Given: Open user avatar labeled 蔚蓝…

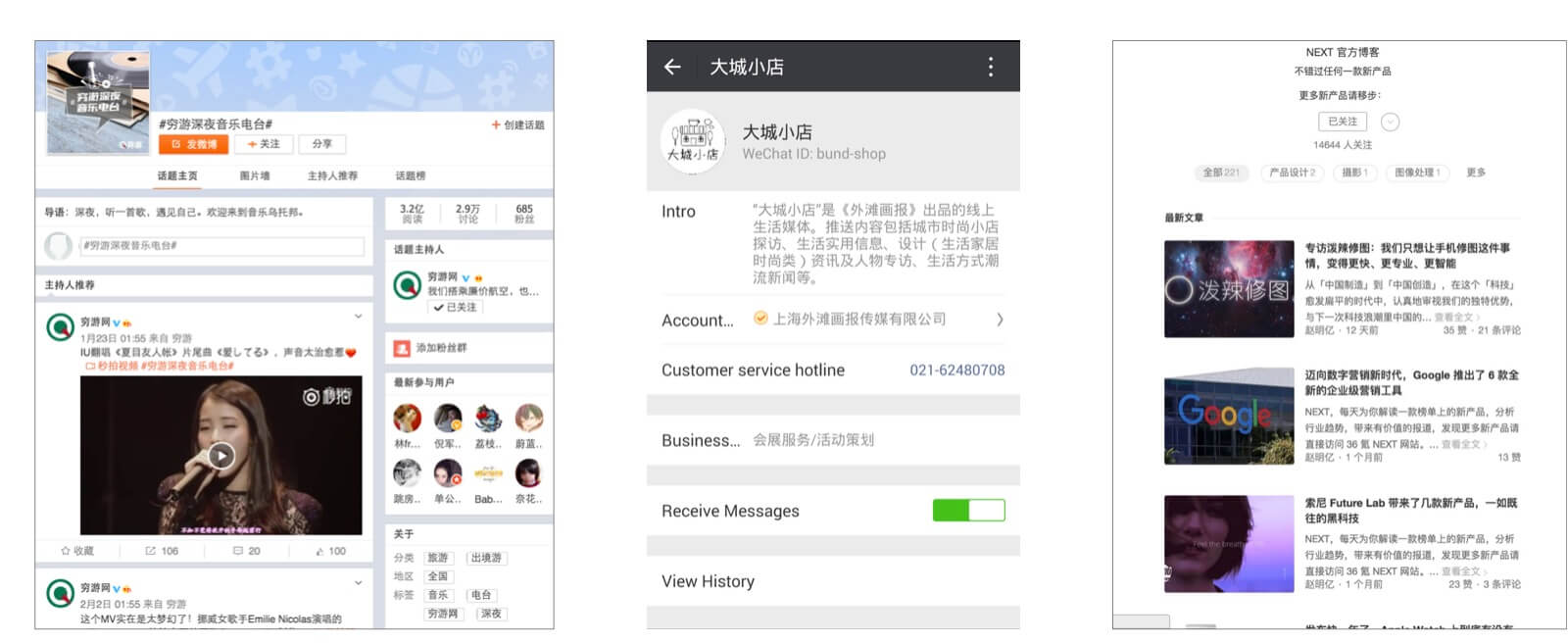Looking at the screenshot, I should click(x=529, y=418).
